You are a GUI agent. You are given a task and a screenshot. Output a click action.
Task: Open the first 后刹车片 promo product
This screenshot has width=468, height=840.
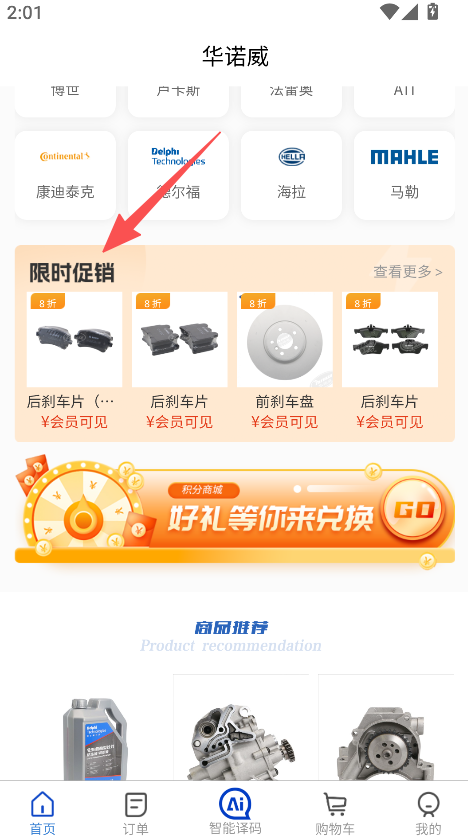coord(74,361)
